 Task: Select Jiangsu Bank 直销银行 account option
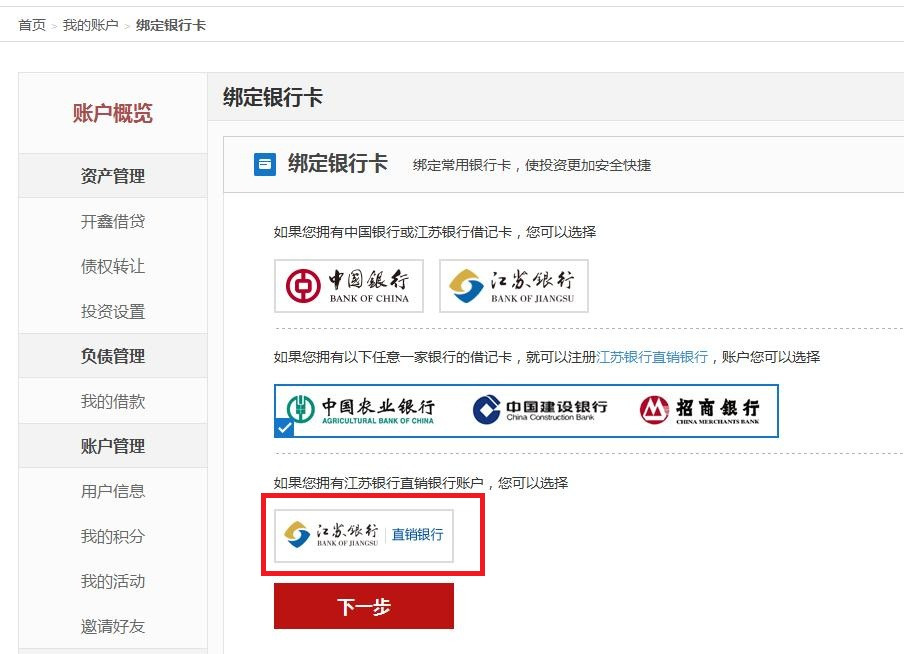coord(364,536)
